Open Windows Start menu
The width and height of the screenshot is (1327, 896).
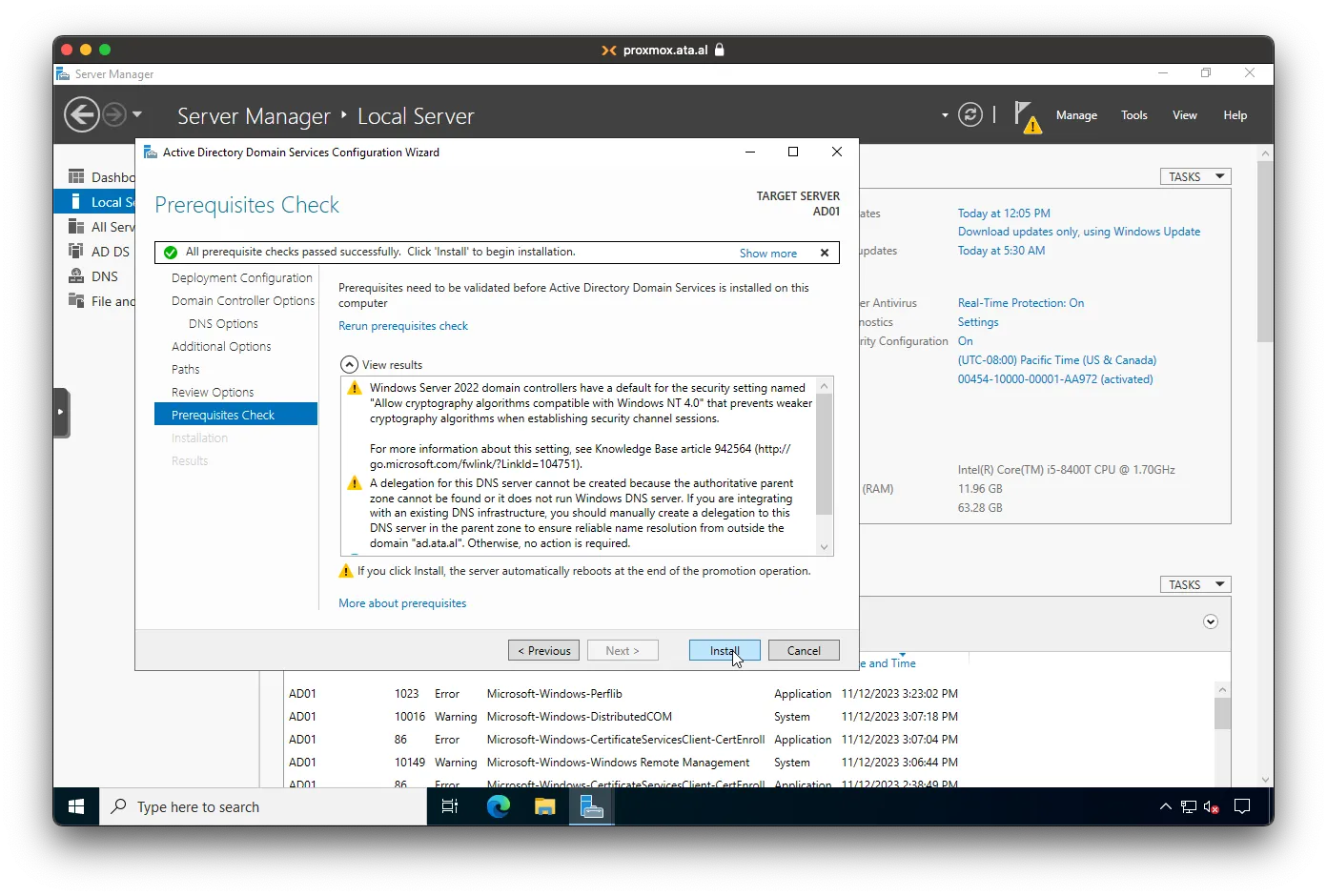(x=76, y=806)
